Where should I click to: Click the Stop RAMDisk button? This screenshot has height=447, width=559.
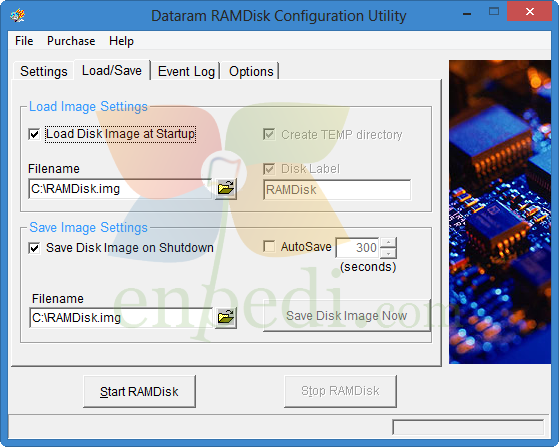tap(340, 391)
